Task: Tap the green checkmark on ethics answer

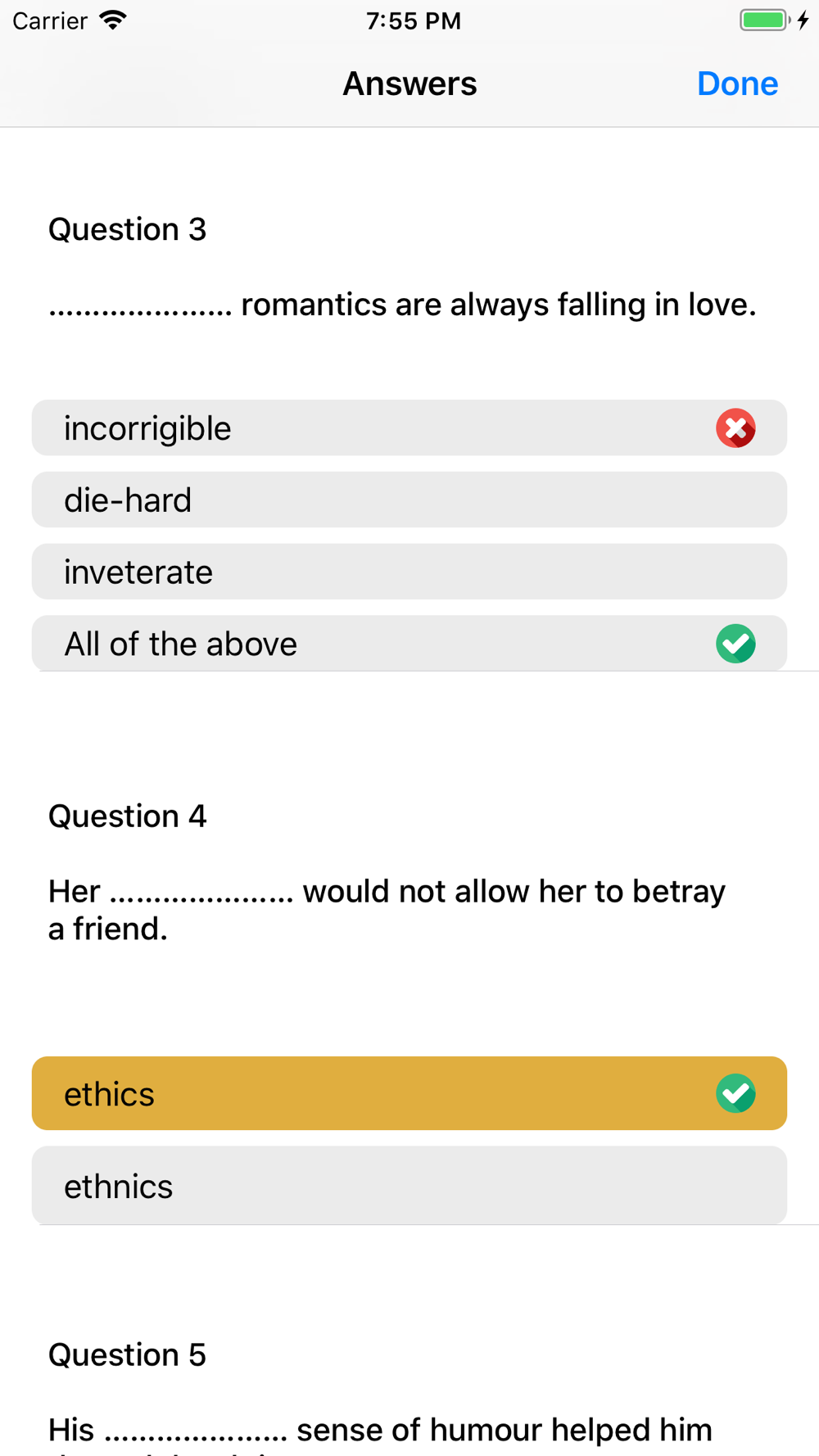Action: (x=735, y=1093)
